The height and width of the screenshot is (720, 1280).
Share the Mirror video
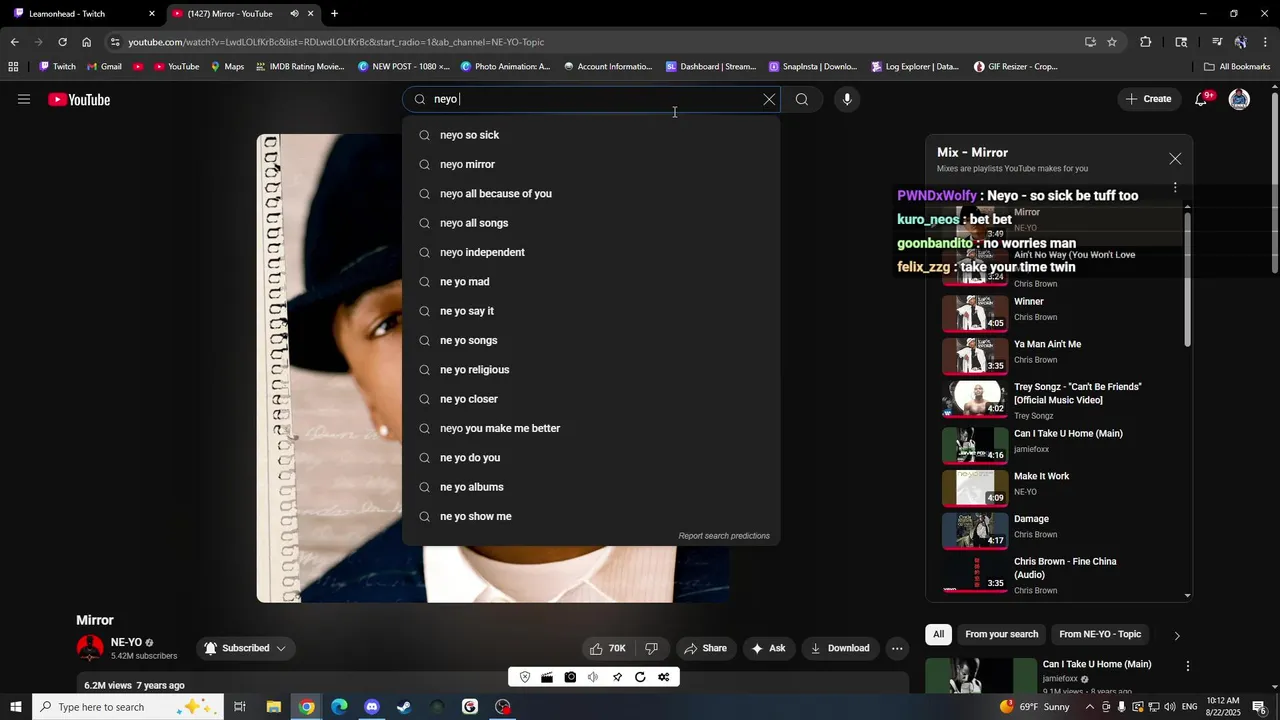tap(706, 648)
